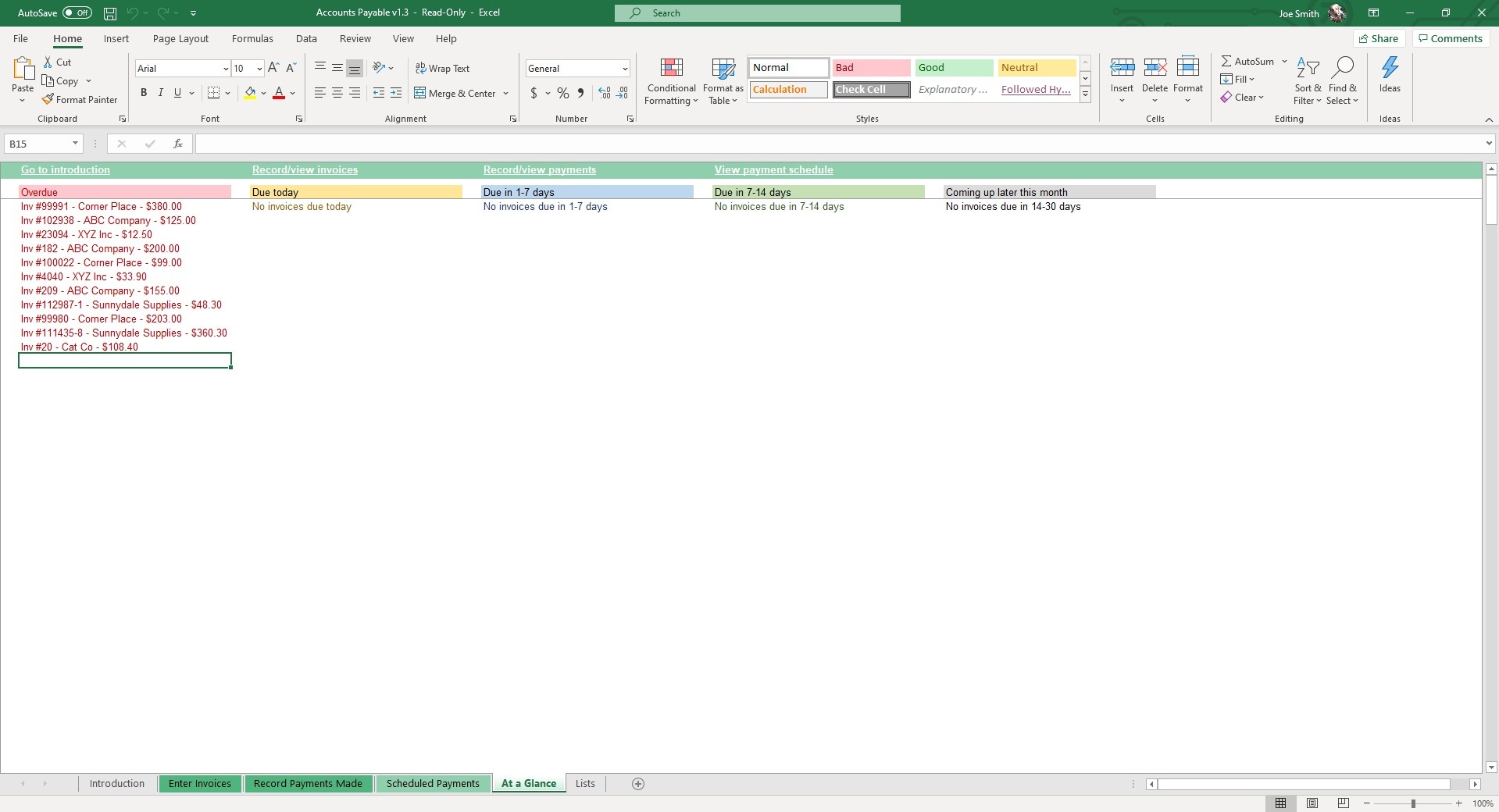Open the General number format dropdown
The image size is (1499, 812).
[625, 69]
